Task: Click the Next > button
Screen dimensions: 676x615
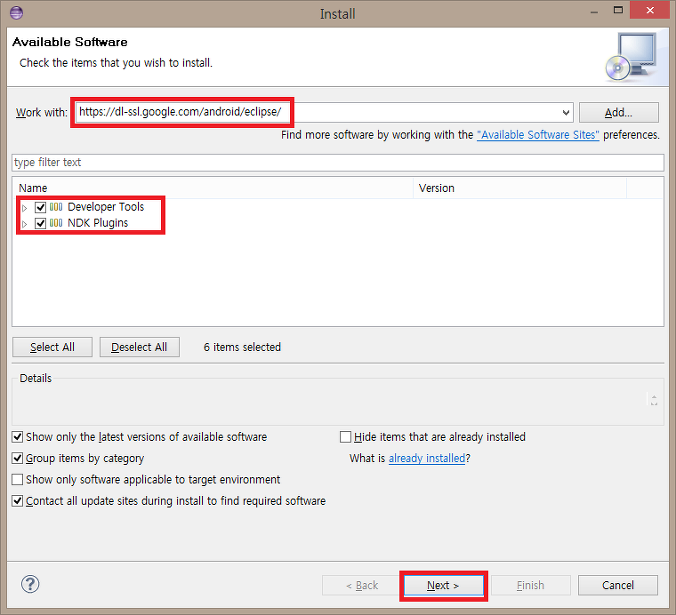Action: (x=443, y=585)
